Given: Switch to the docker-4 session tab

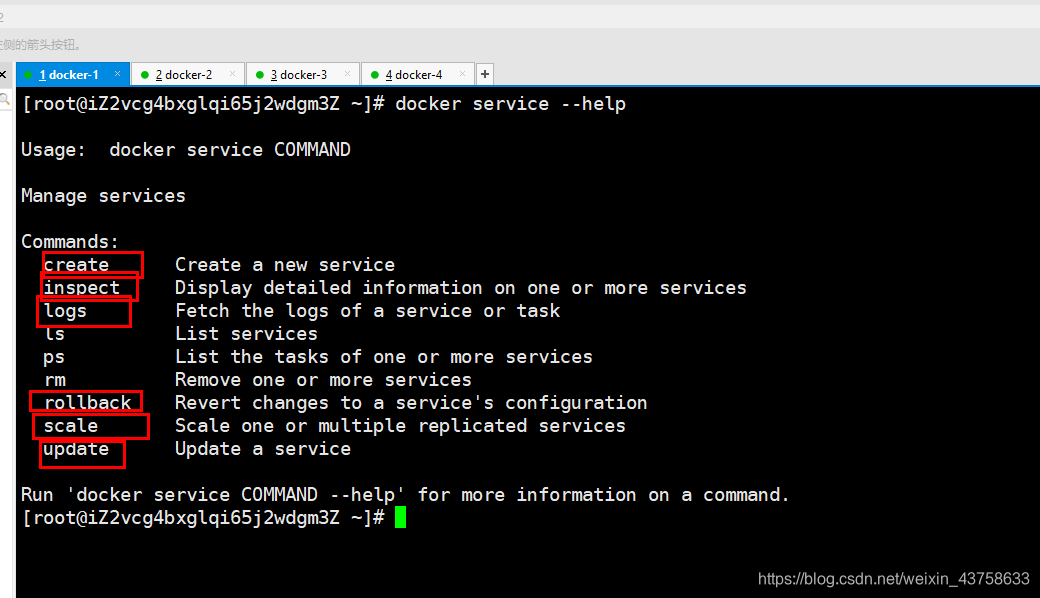Looking at the screenshot, I should pos(418,74).
